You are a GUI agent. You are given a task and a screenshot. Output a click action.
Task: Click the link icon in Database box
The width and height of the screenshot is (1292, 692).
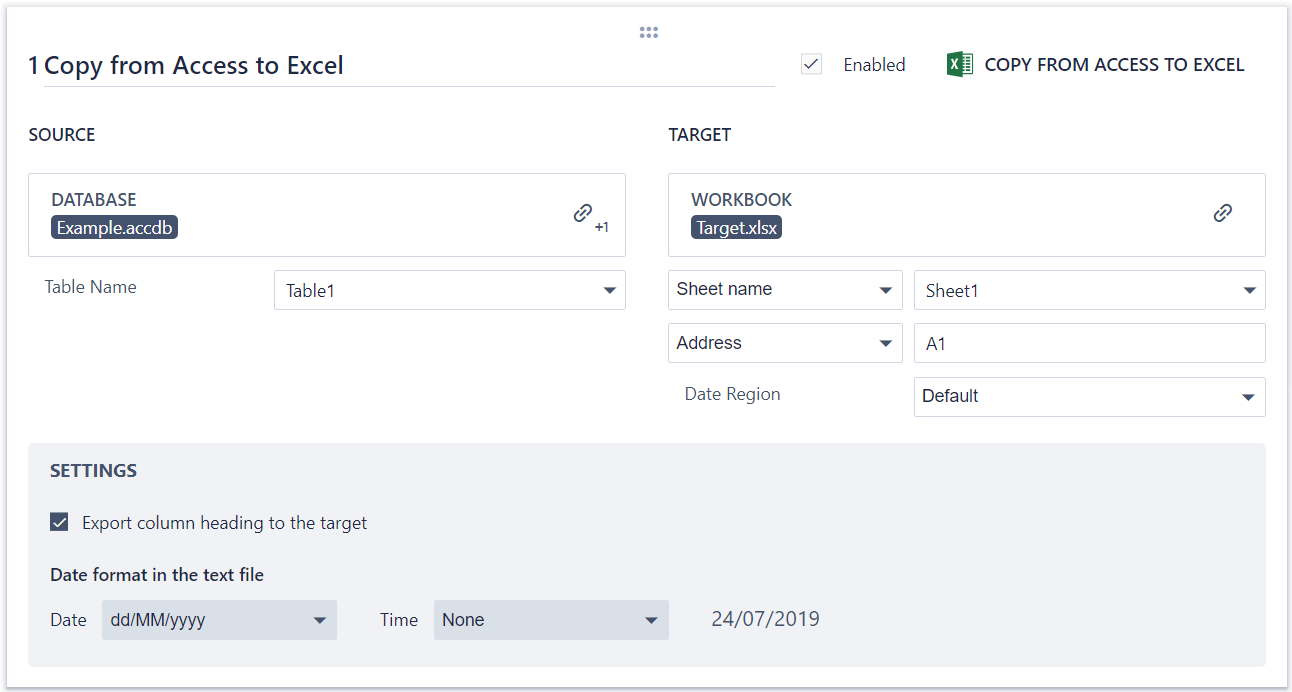[x=583, y=213]
